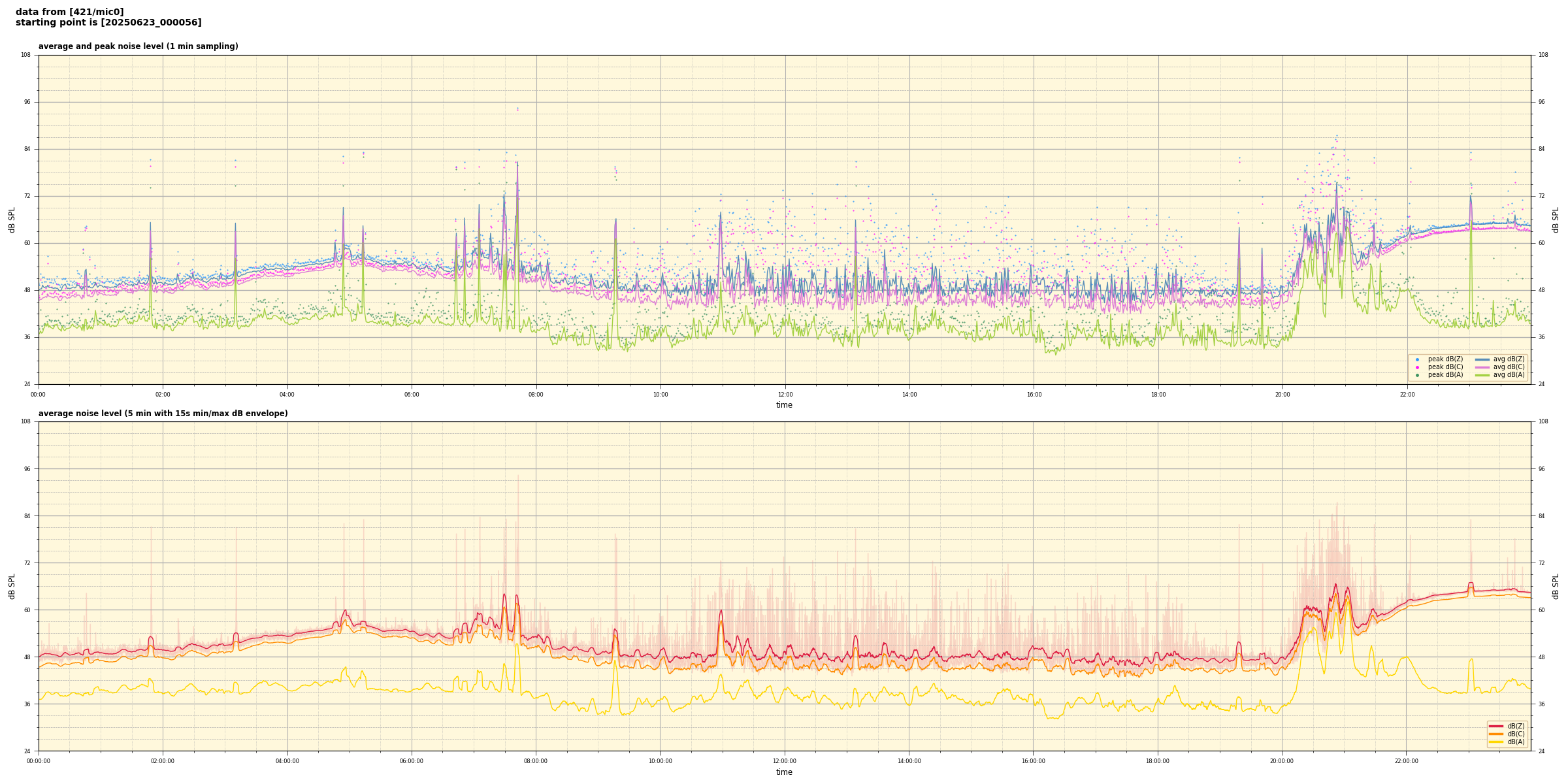The width and height of the screenshot is (1568, 784).
Task: Click the avg dB(Z) legend line
Action: point(1482,359)
